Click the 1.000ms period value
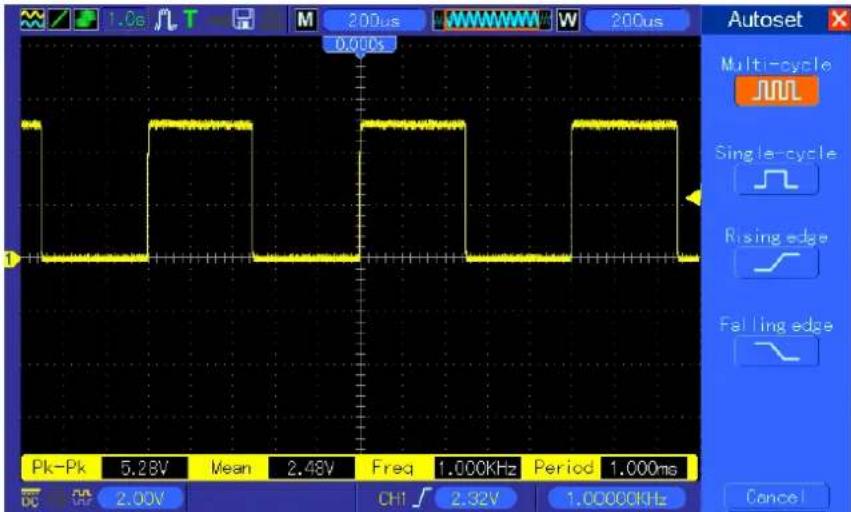Screen dimensions: 851x512 tap(644, 468)
